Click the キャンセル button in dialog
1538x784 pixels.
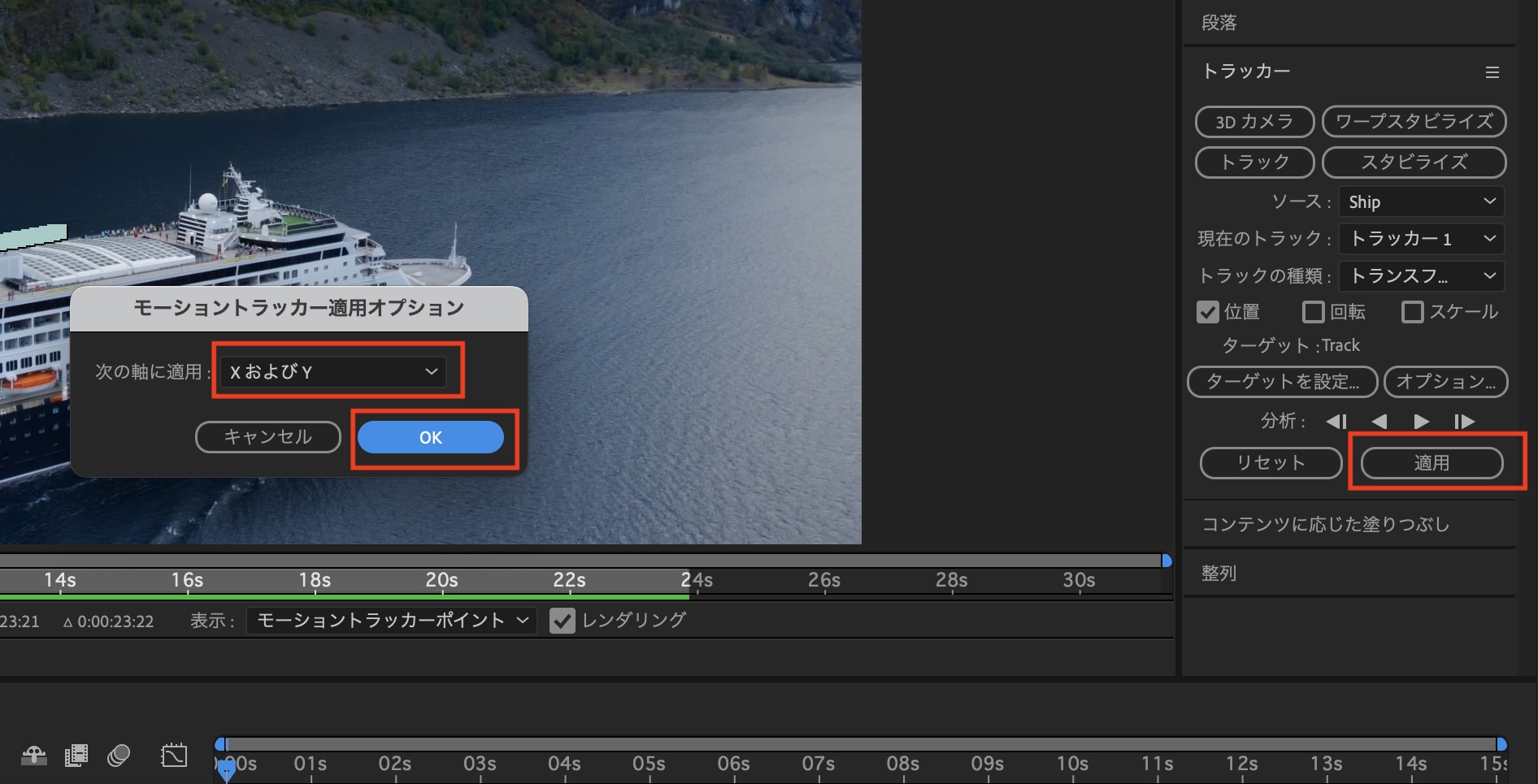point(267,437)
